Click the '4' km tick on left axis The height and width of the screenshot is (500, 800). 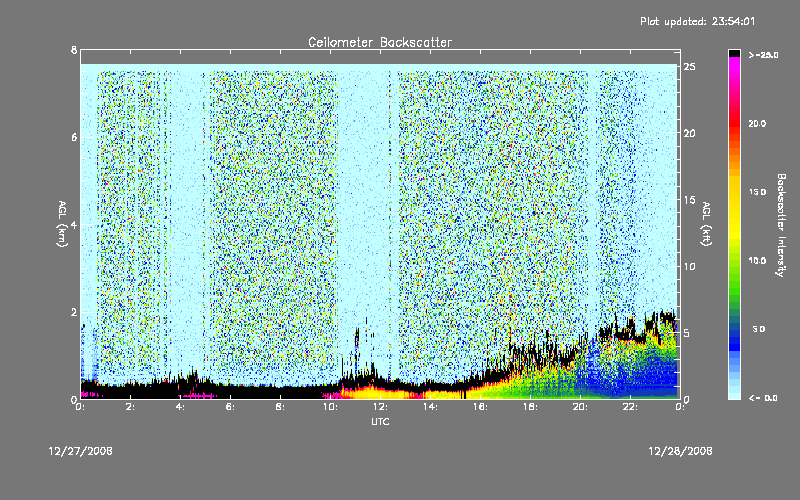(x=74, y=225)
